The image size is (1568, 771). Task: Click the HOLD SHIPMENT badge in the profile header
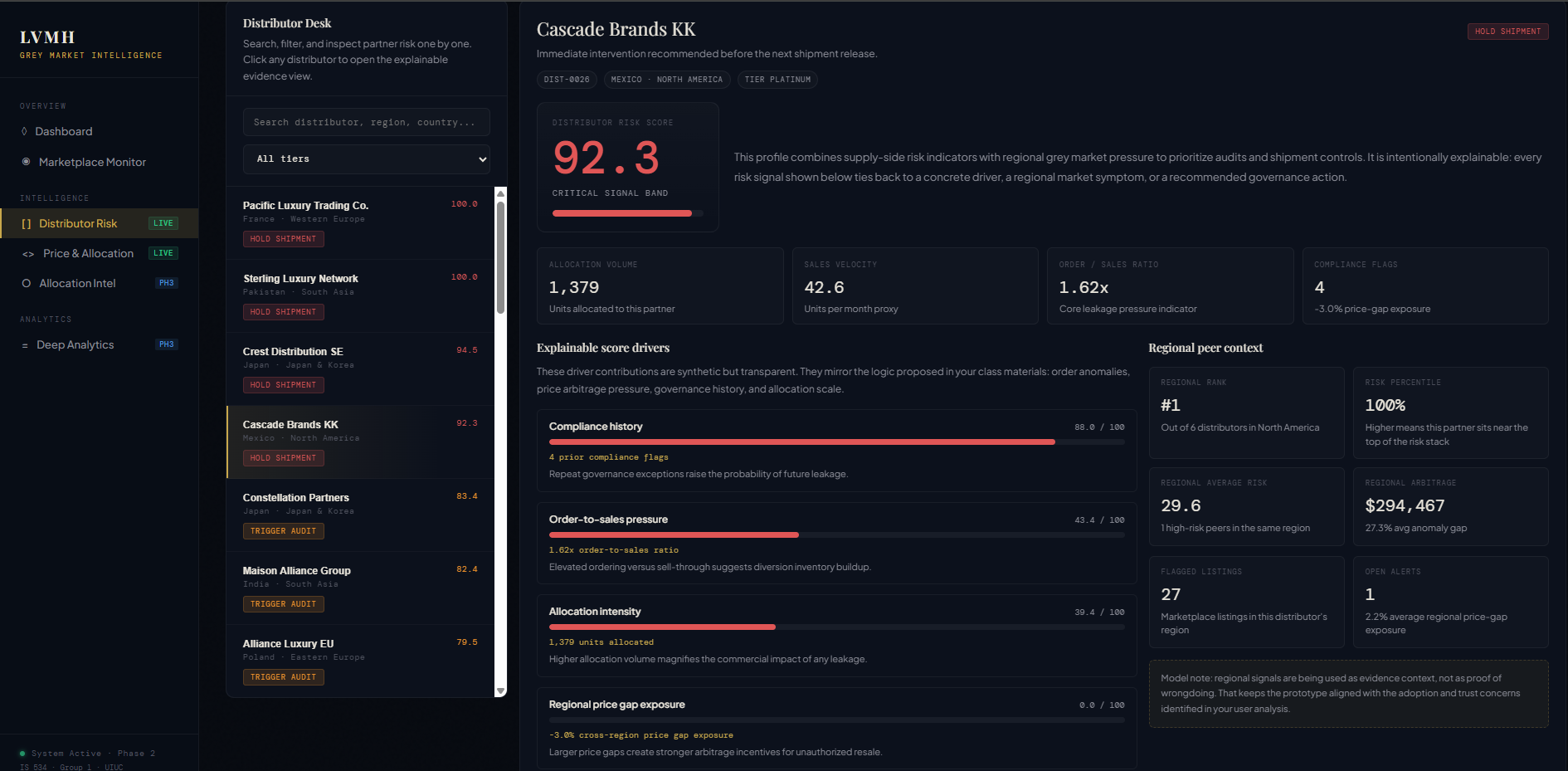click(1507, 32)
